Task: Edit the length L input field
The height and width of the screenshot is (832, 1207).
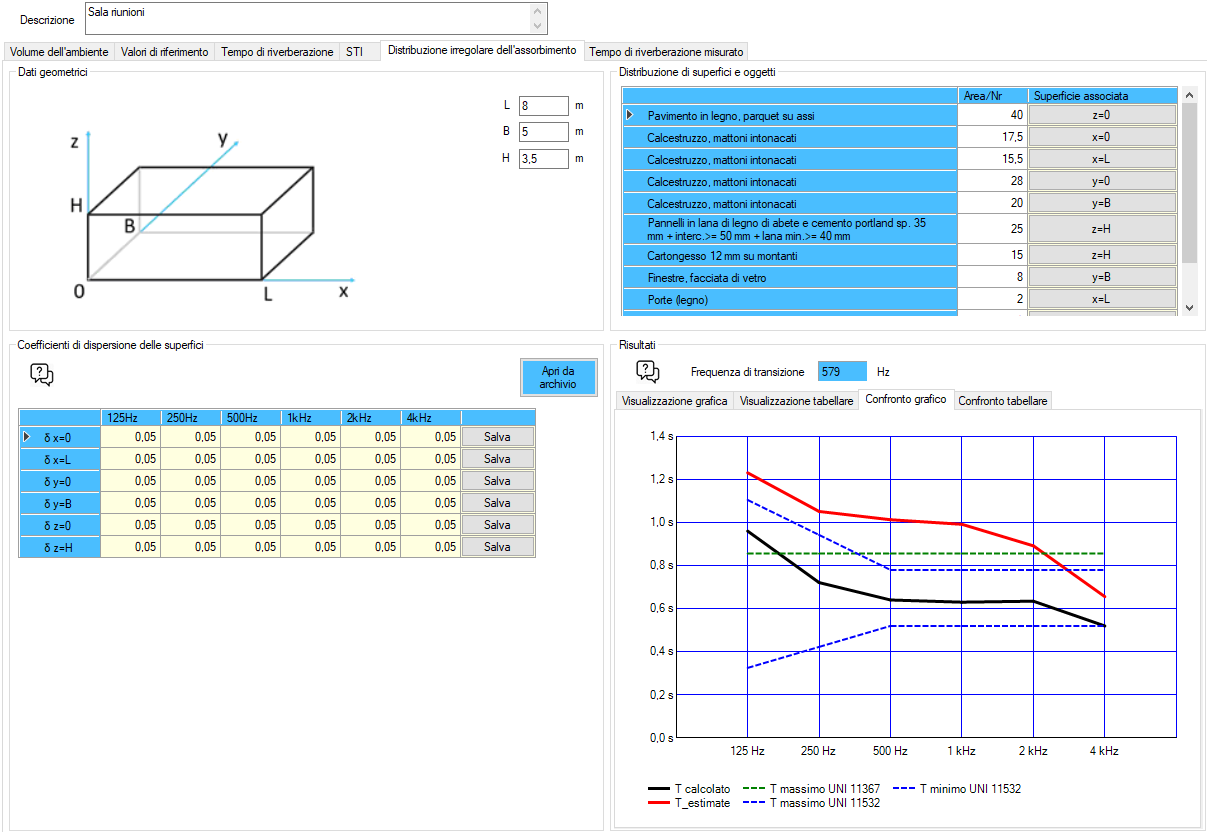Action: click(543, 106)
